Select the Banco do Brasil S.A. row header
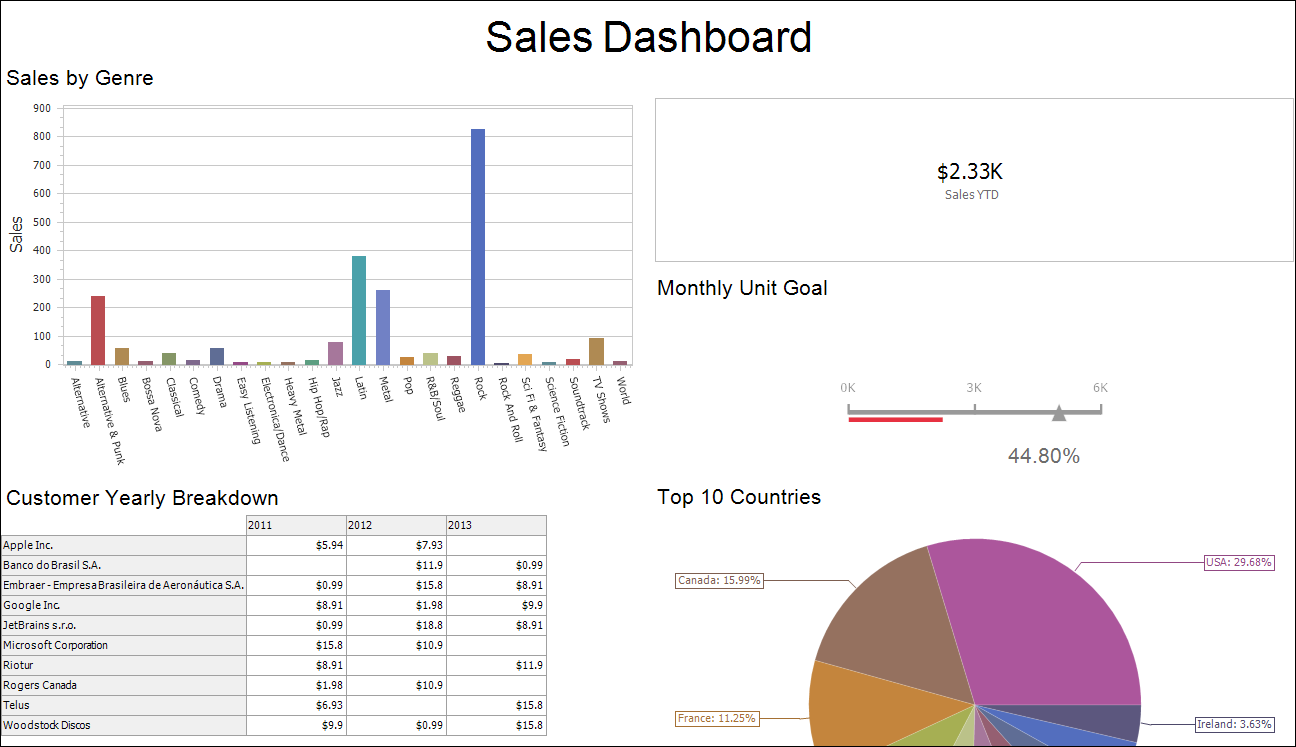 click(x=123, y=565)
